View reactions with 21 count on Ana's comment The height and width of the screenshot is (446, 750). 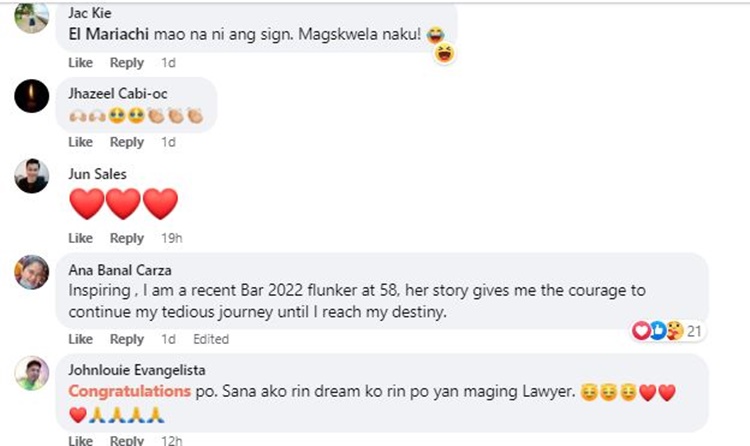[669, 331]
